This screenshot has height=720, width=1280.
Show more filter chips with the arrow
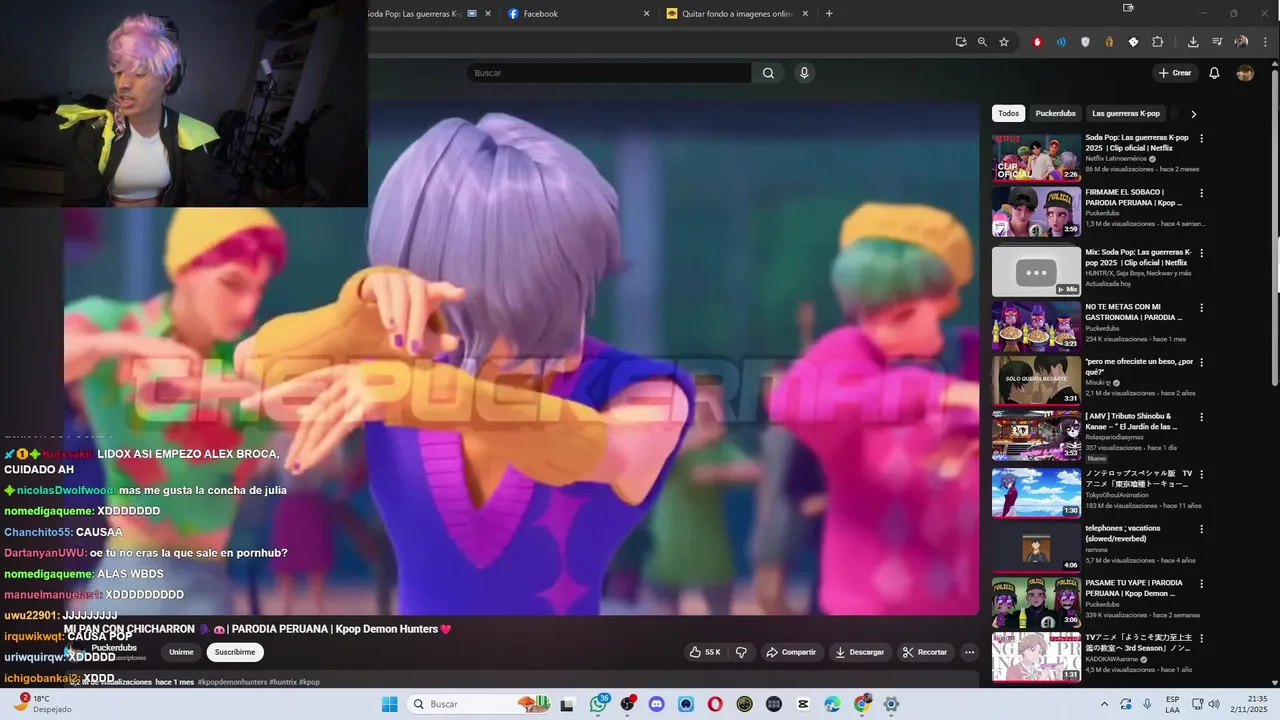1193,114
